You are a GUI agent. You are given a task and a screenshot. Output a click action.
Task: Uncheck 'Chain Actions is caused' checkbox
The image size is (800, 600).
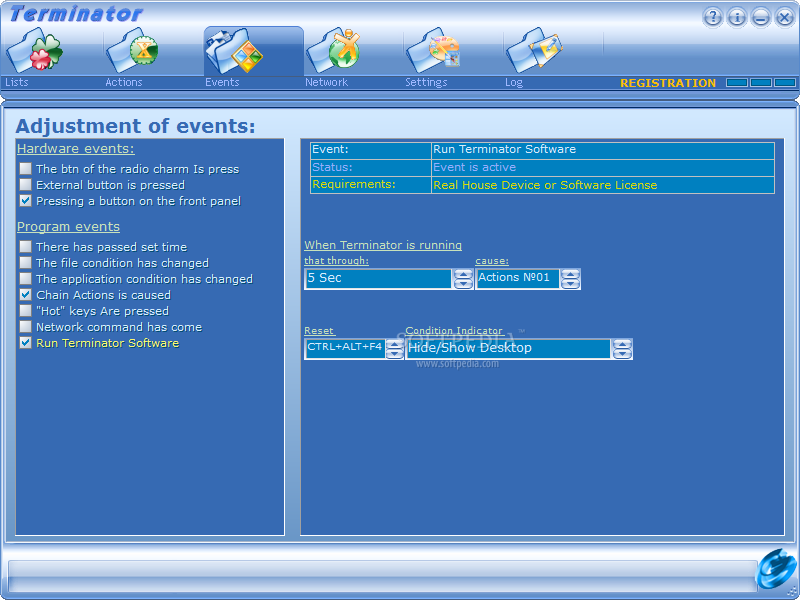pos(26,294)
